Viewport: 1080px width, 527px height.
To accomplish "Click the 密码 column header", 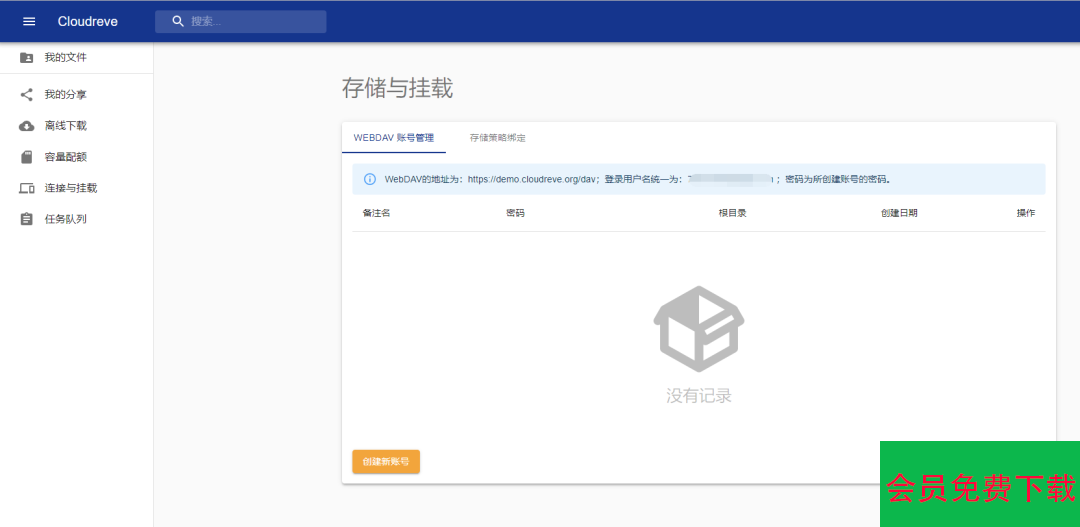I will (515, 213).
